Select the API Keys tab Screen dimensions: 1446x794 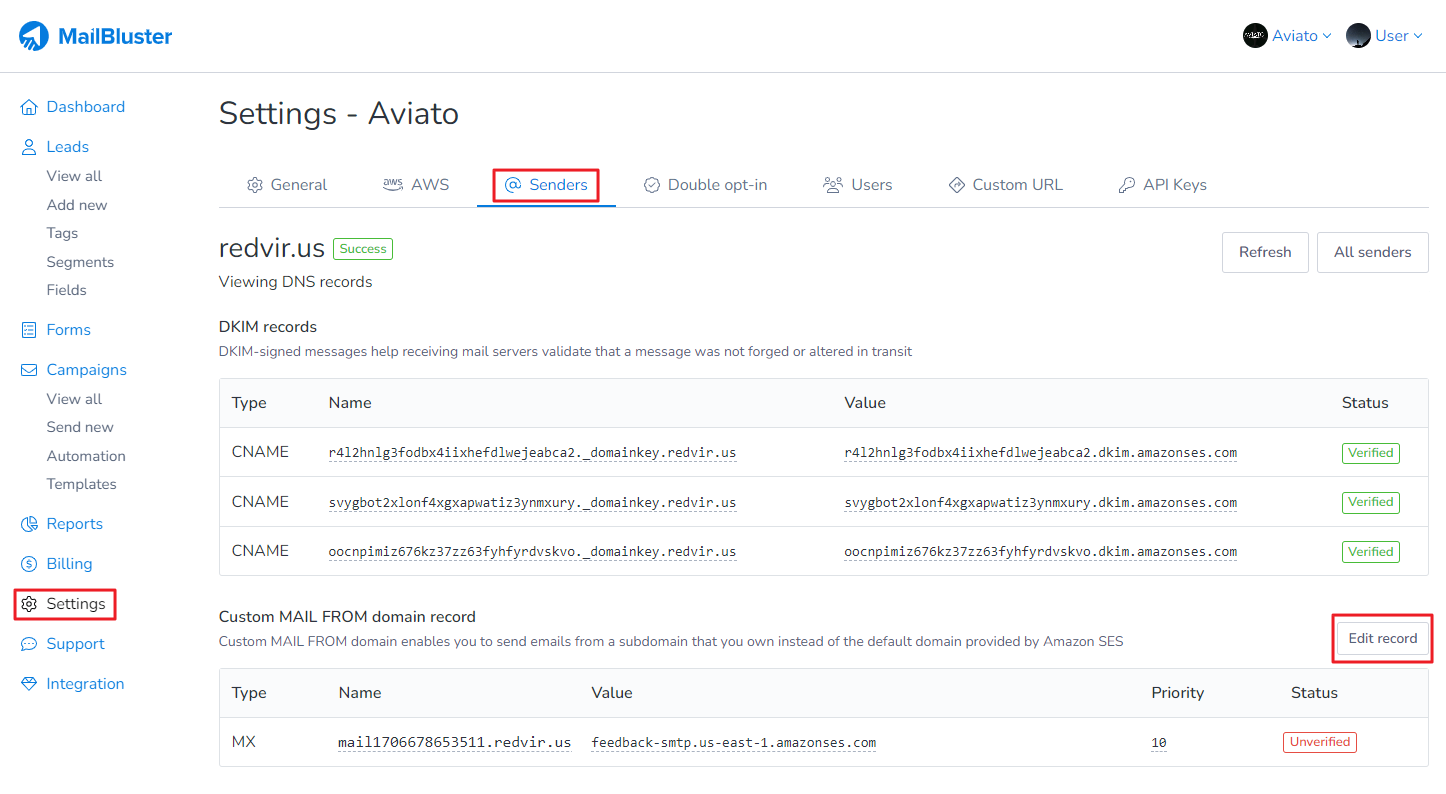coord(1162,185)
